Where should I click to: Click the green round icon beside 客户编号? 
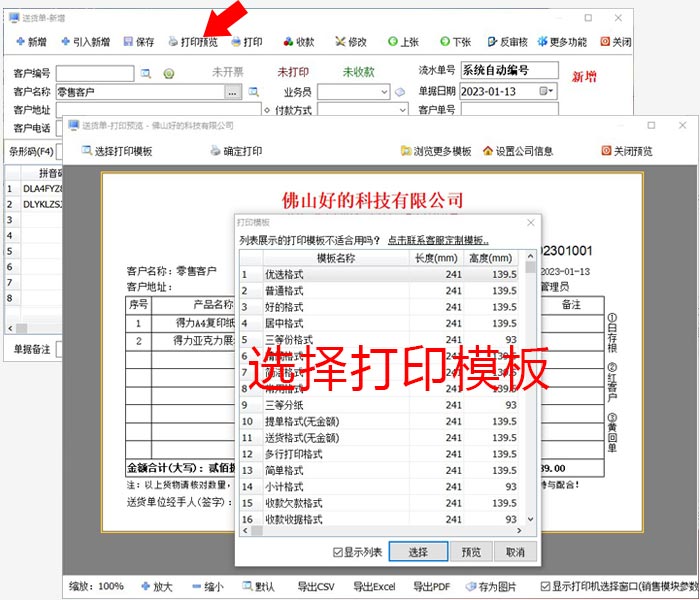tap(169, 74)
